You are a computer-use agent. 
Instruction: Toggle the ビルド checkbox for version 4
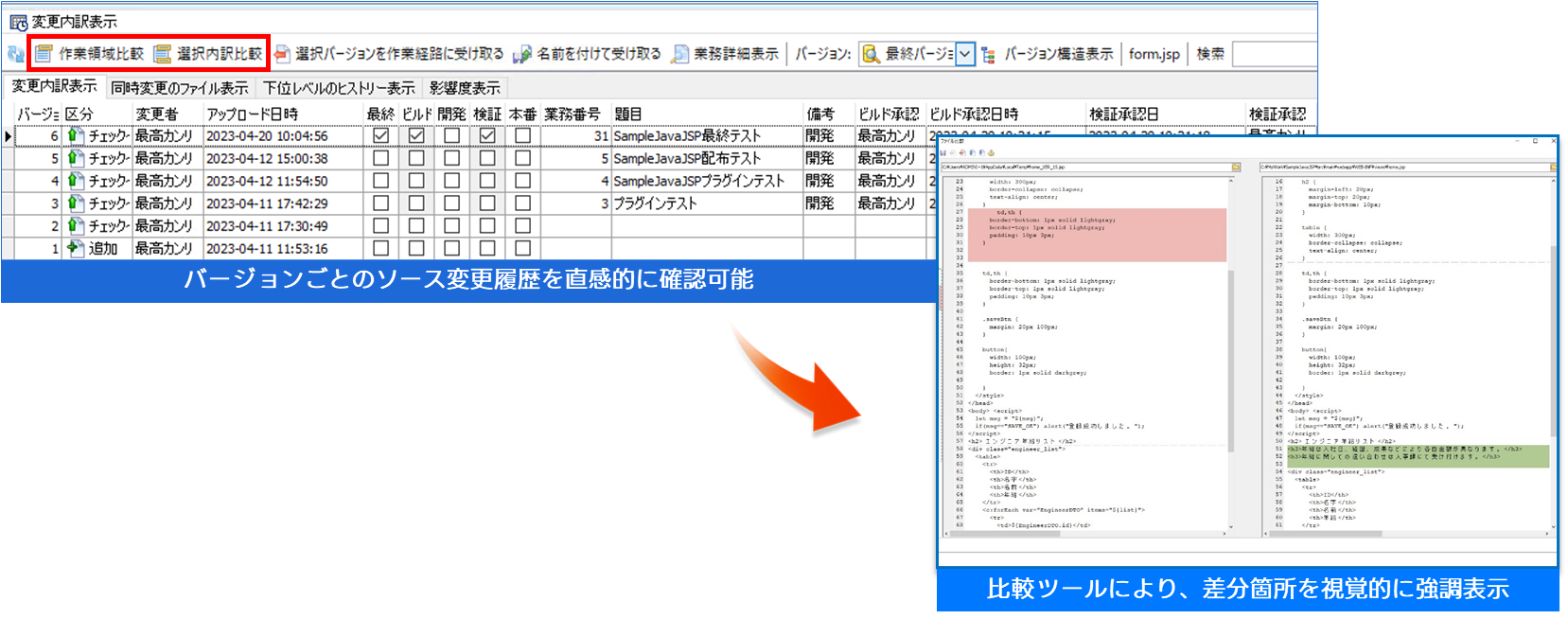pyautogui.click(x=416, y=181)
